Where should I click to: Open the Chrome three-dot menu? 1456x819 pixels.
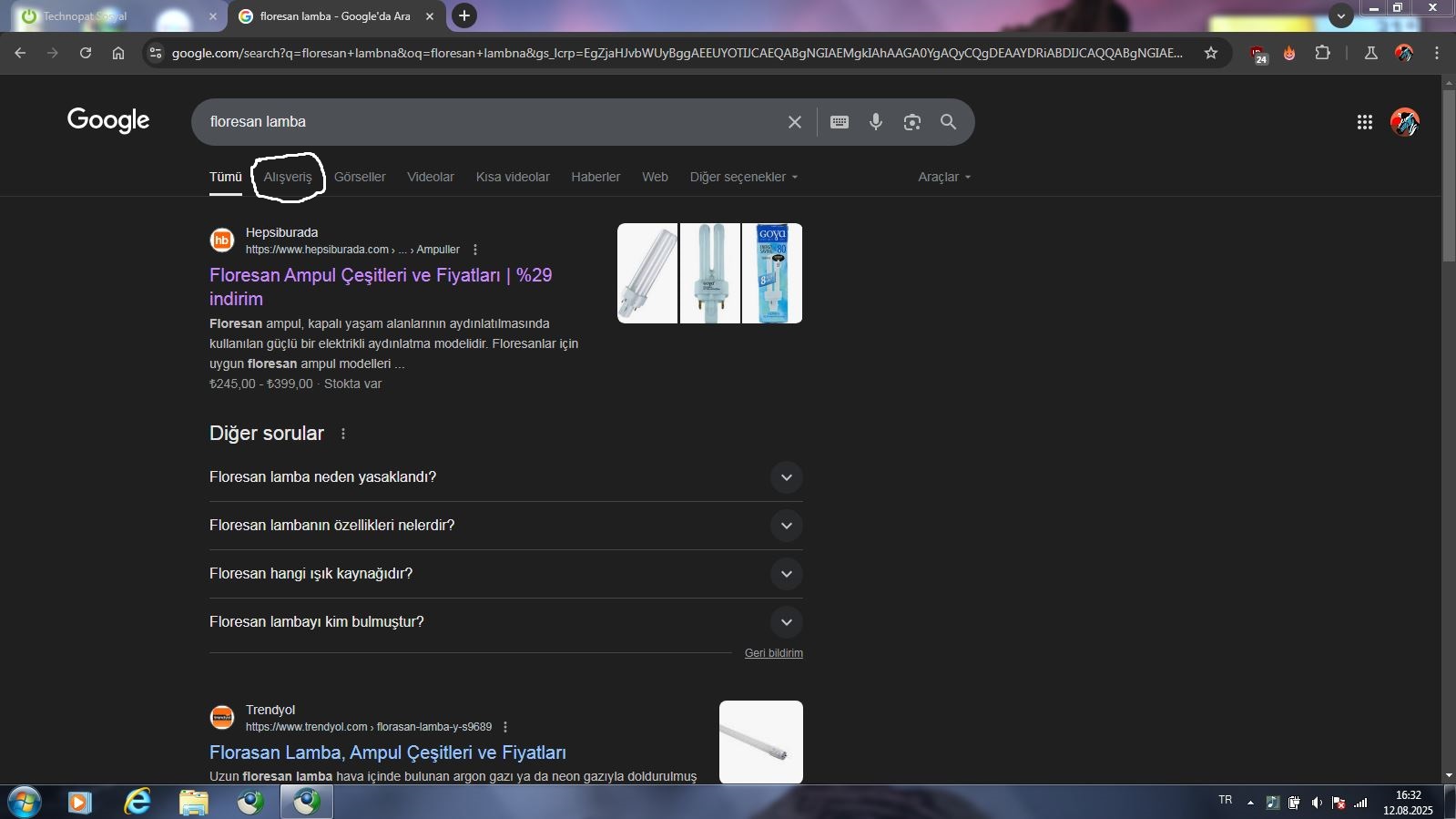pos(1437,53)
